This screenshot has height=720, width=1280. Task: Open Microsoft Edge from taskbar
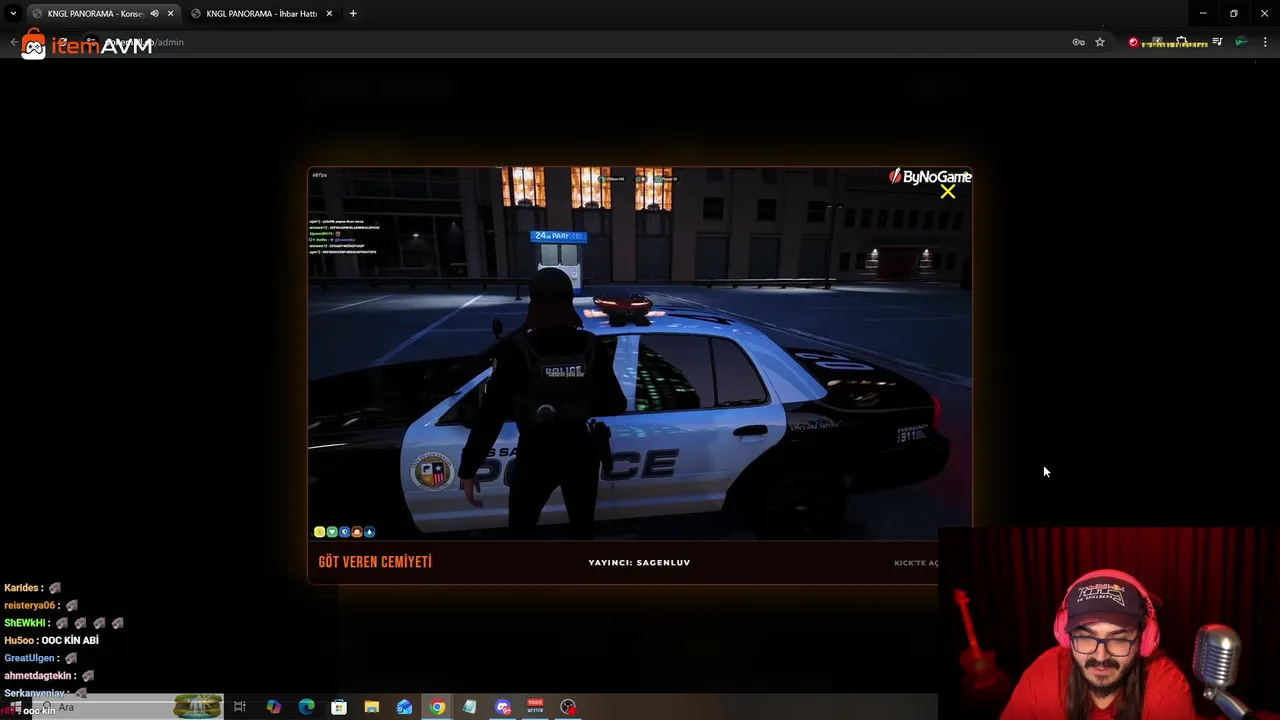306,708
